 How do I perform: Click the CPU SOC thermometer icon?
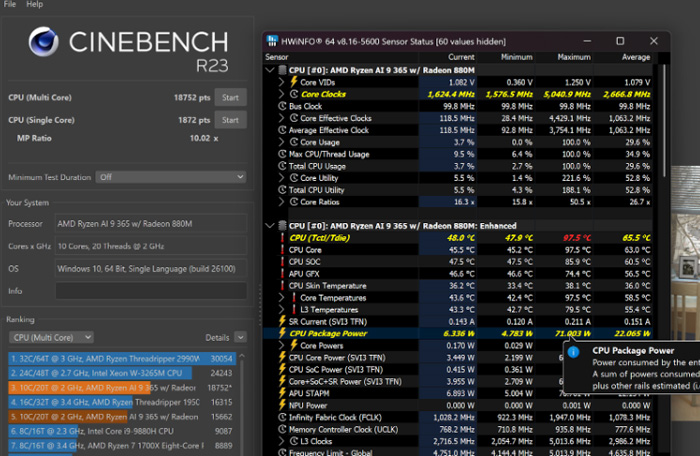(282, 262)
